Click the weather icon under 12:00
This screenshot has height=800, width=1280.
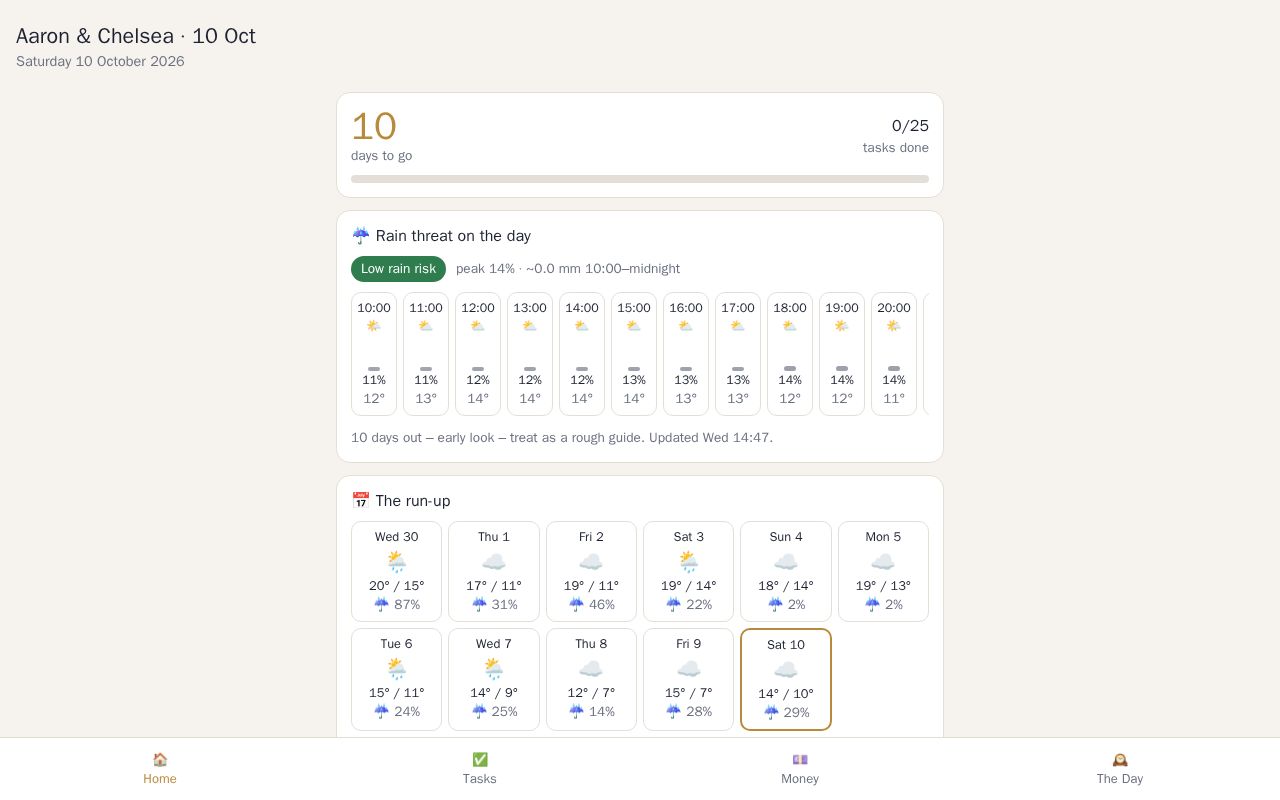478,326
